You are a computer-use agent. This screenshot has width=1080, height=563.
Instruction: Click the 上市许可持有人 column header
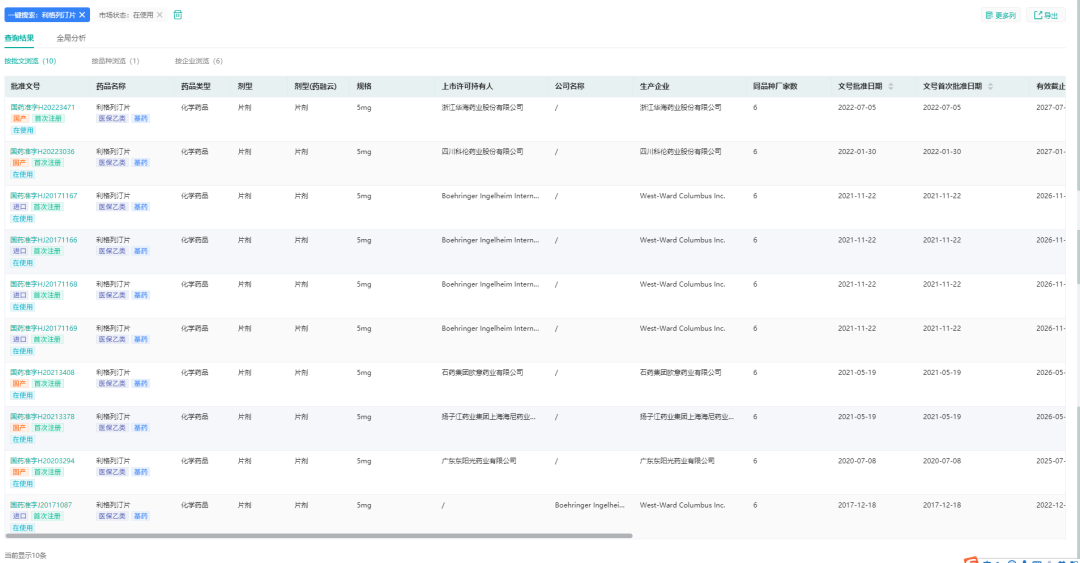tap(468, 86)
